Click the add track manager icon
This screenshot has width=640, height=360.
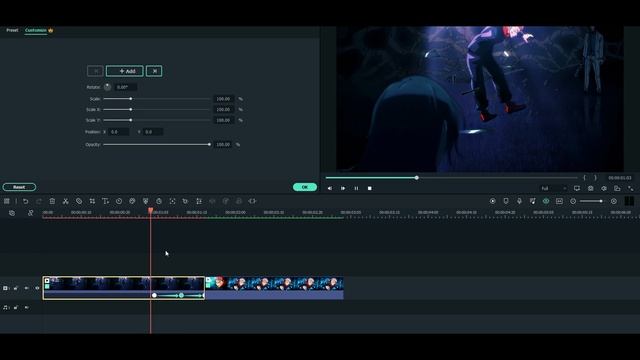click(x=12, y=213)
